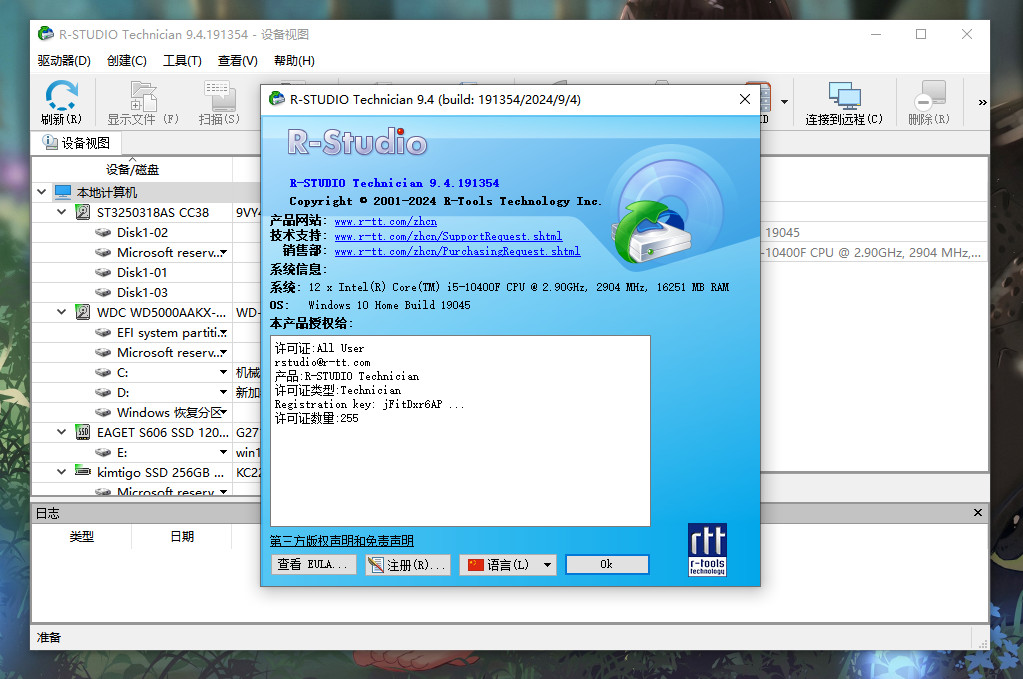Viewport: 1023px width, 679px height.
Task: Click the Ok button in dialog
Action: pos(607,565)
